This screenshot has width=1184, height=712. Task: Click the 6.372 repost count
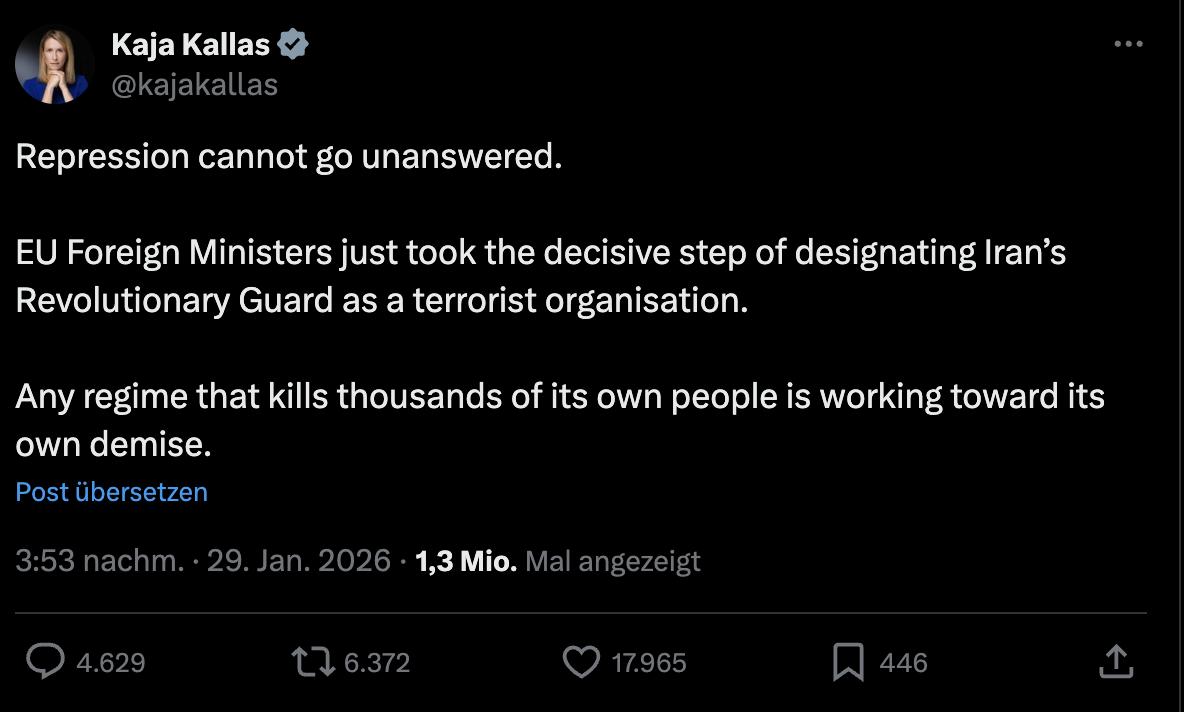point(376,662)
